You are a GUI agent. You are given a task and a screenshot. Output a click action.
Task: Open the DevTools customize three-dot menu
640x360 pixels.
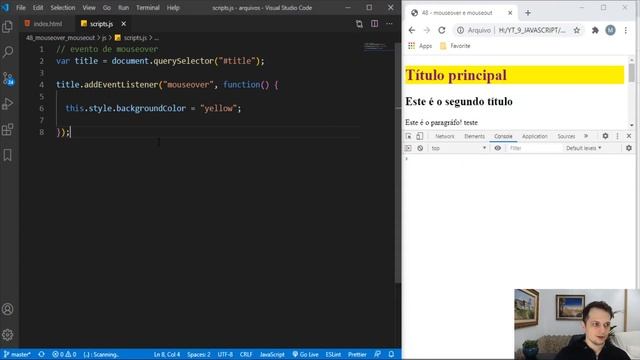click(617, 136)
